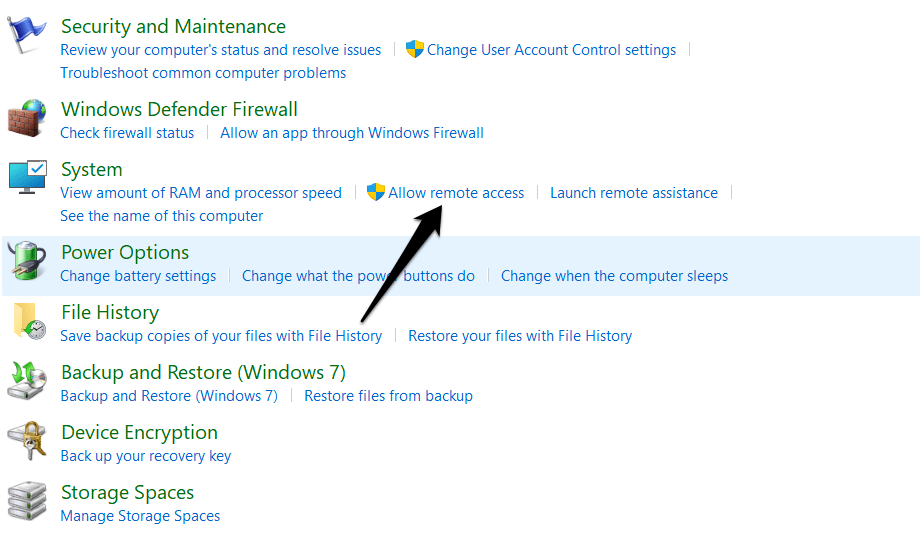Click the Backup and Restore icon

click(27, 381)
